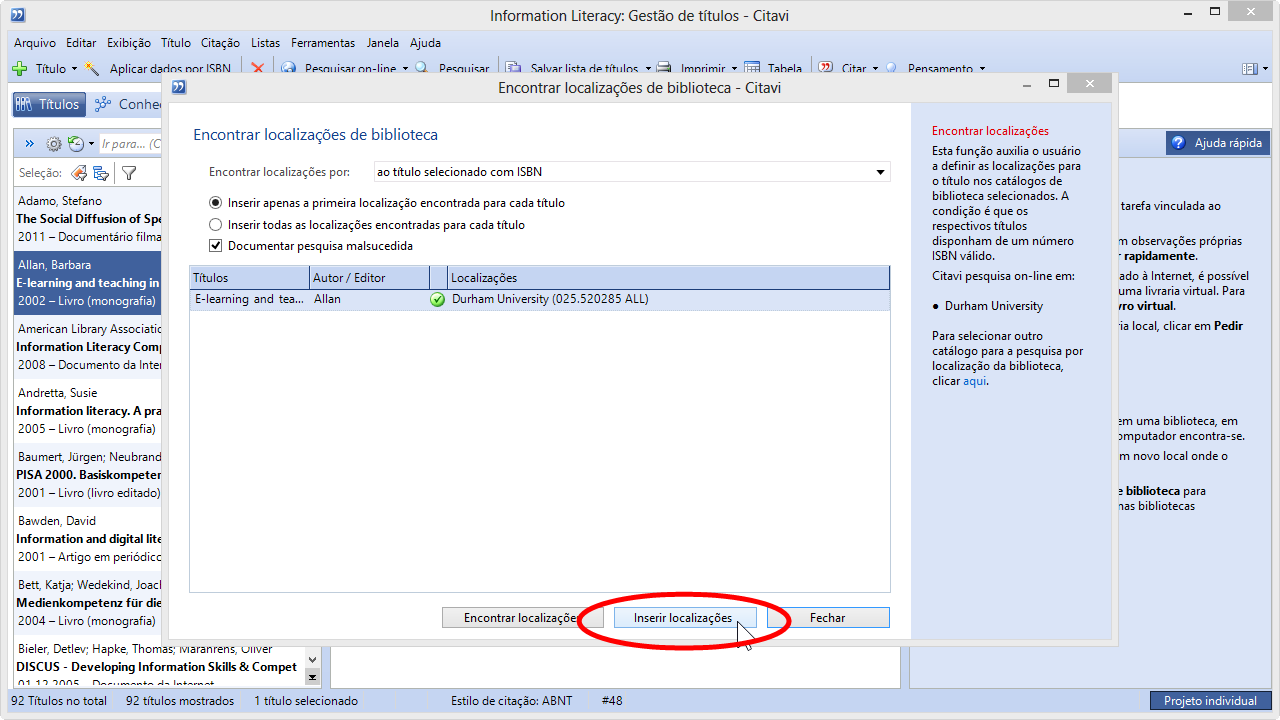The width and height of the screenshot is (1280, 720).
Task: Click the layout view icon at toolbar right
Action: [1249, 69]
